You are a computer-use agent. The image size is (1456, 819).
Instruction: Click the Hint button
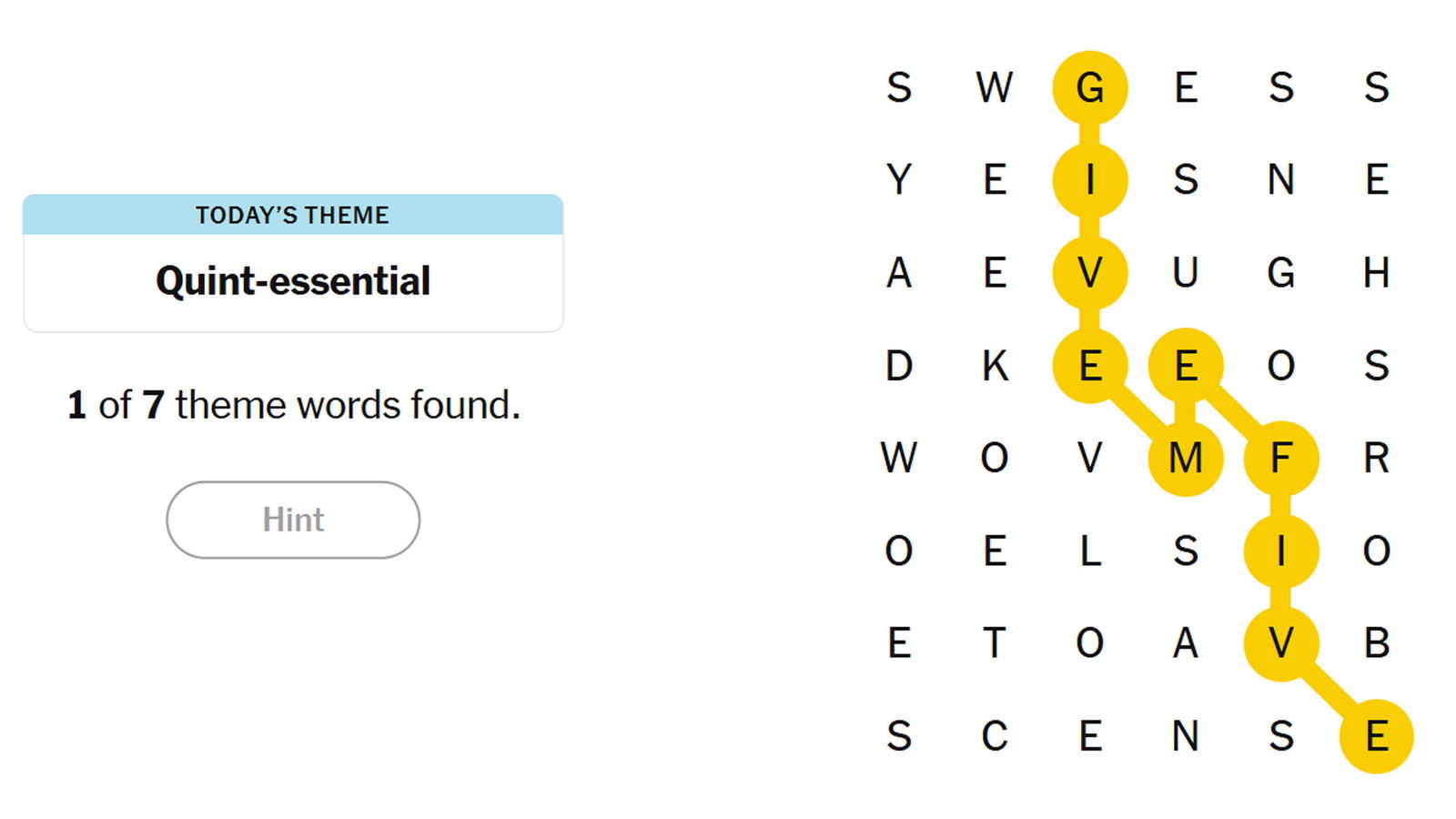point(293,520)
